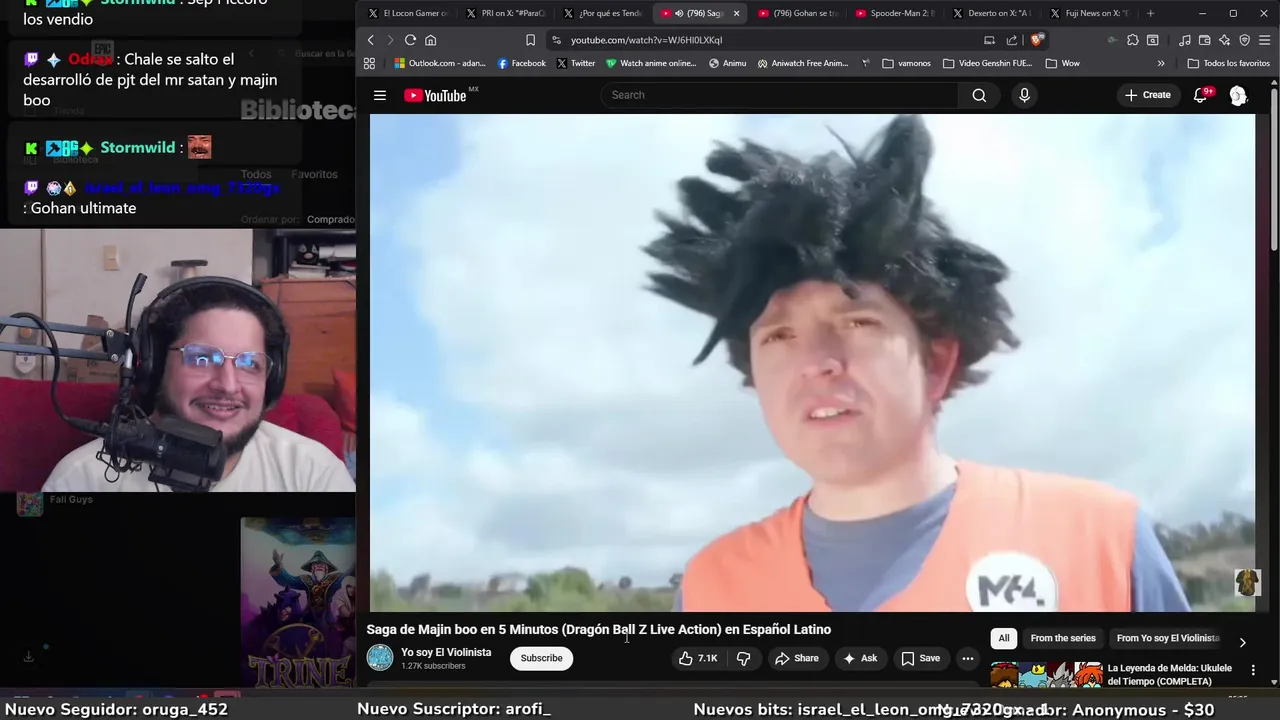The image size is (1280, 720).
Task: Show hidden bookmarks with double chevron
Action: pos(1161,63)
